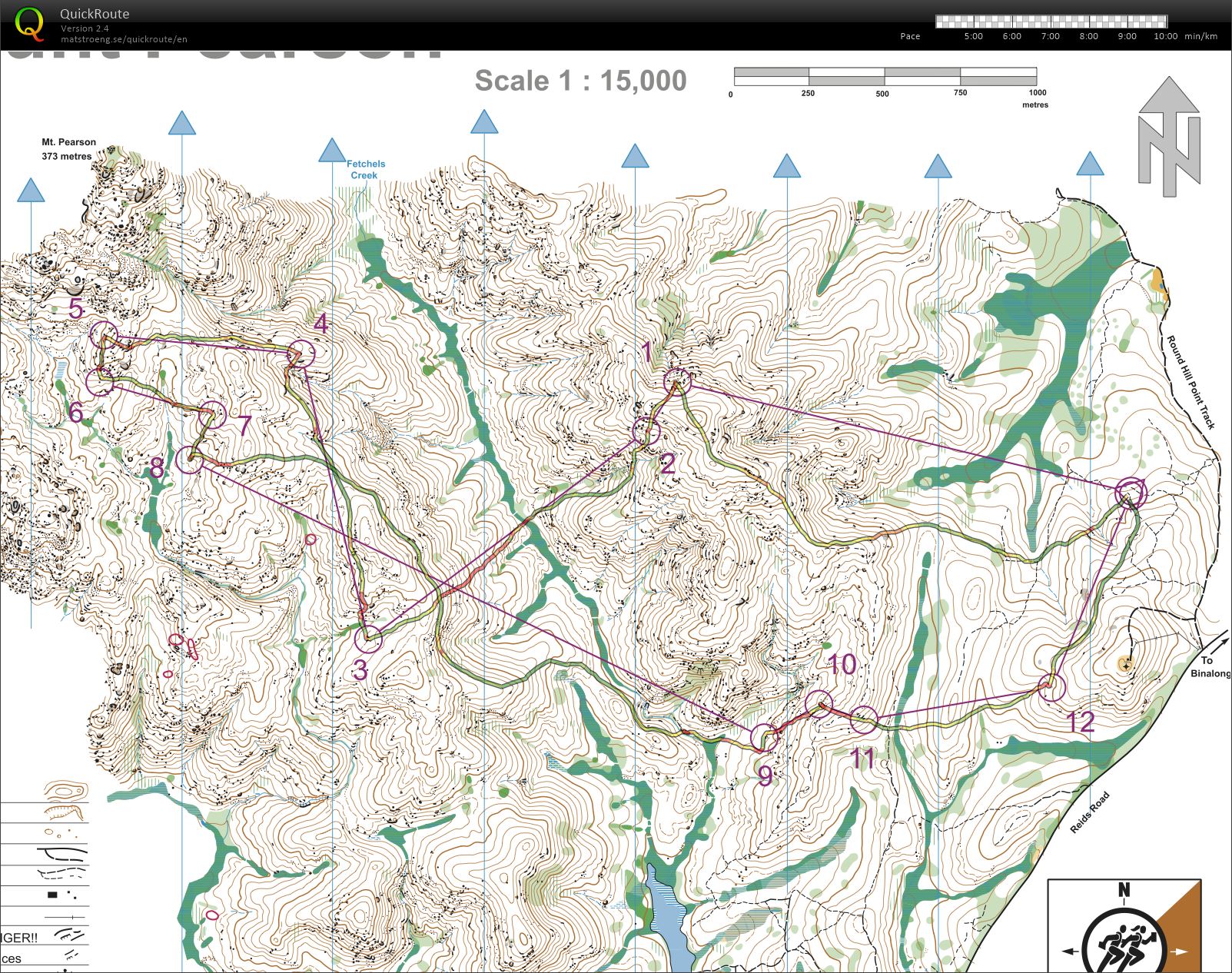Click the double-circle start/finish marker
This screenshot has width=1232, height=973.
pos(1131,493)
